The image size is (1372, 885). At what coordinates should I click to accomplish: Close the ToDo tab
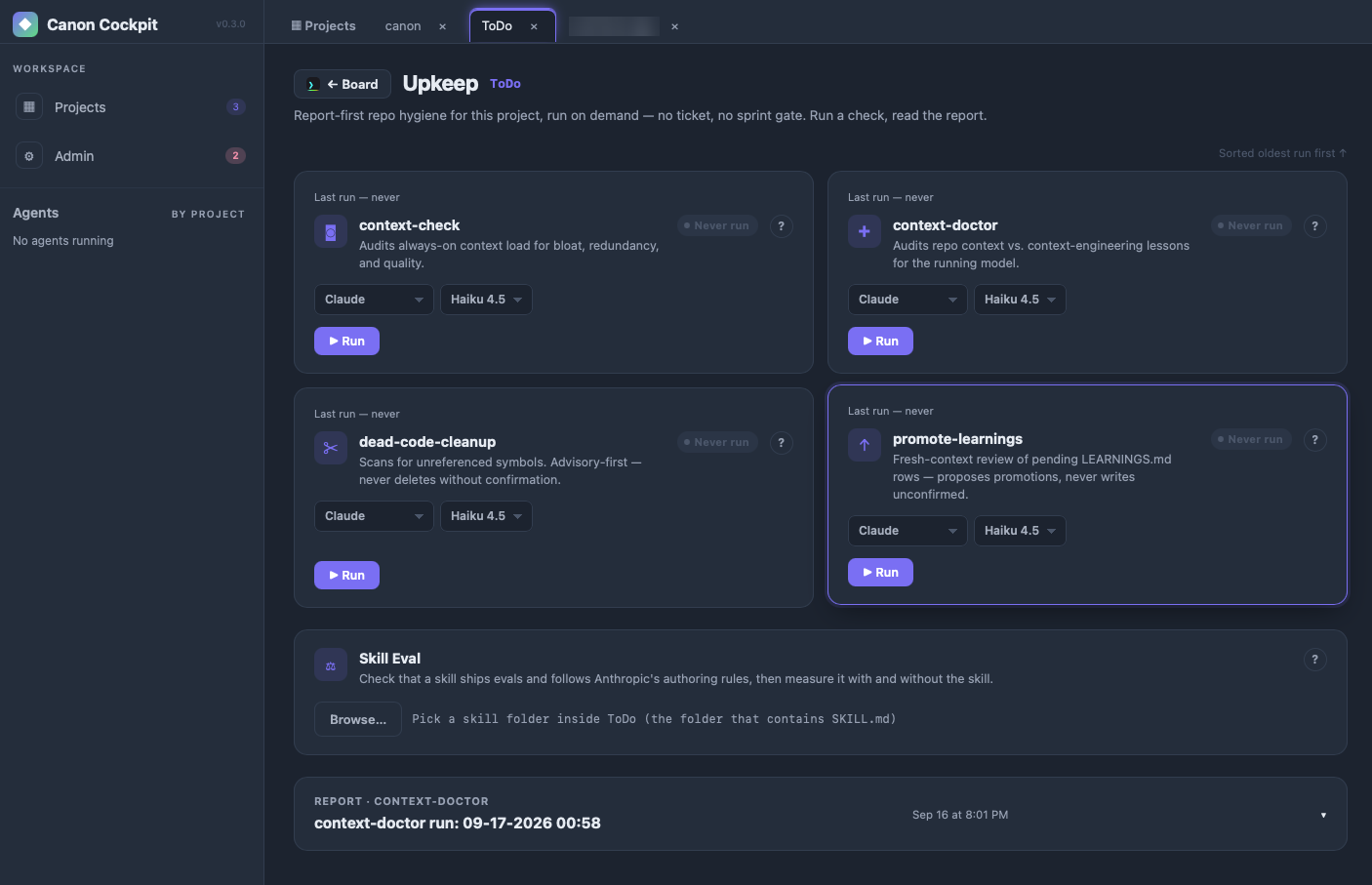534,26
